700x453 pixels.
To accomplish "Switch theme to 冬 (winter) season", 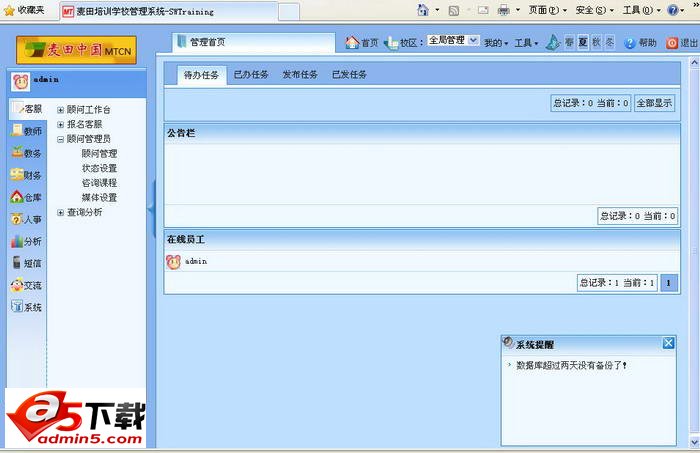I will click(610, 43).
